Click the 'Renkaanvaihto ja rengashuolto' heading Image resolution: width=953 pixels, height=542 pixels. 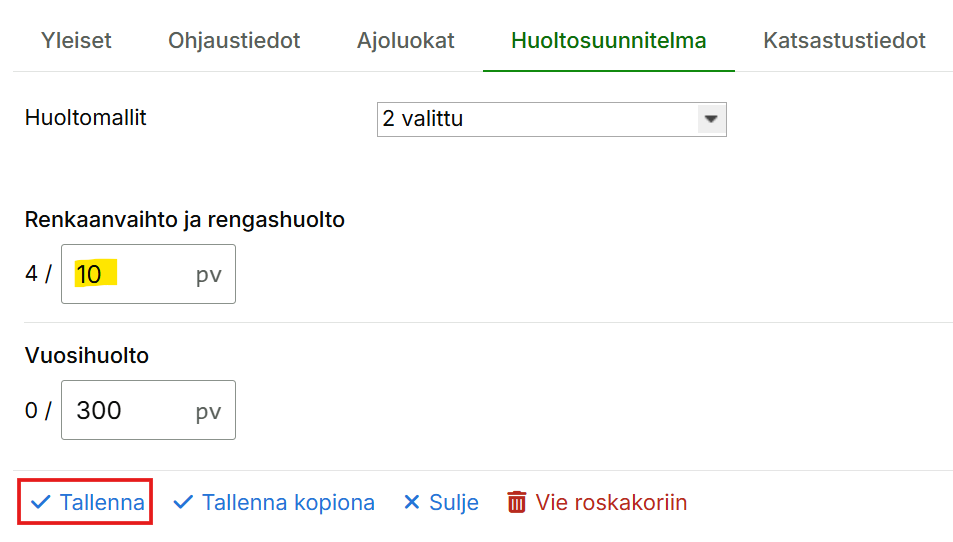click(185, 220)
